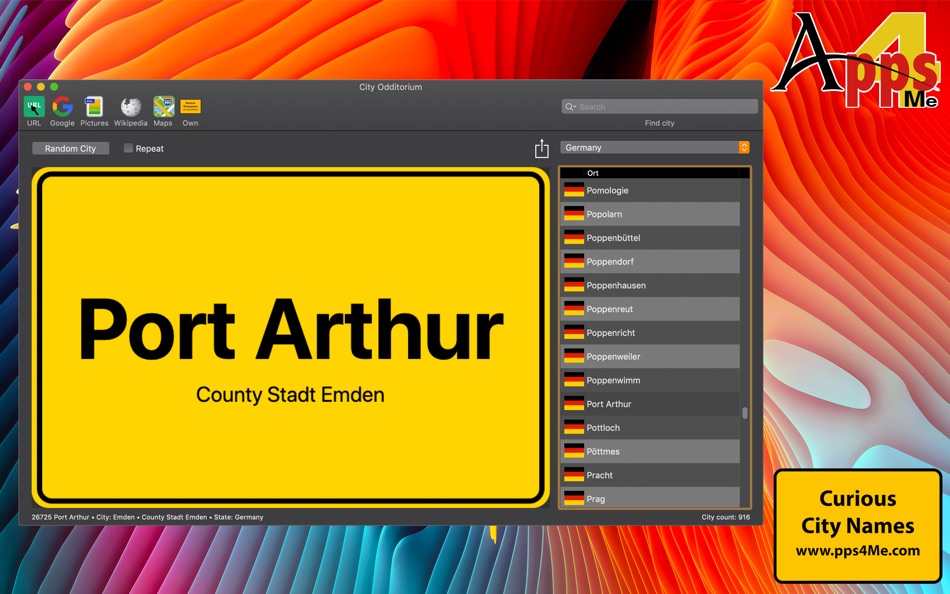The width and height of the screenshot is (950, 594).
Task: Click the Own sign toolbar icon
Action: point(190,107)
